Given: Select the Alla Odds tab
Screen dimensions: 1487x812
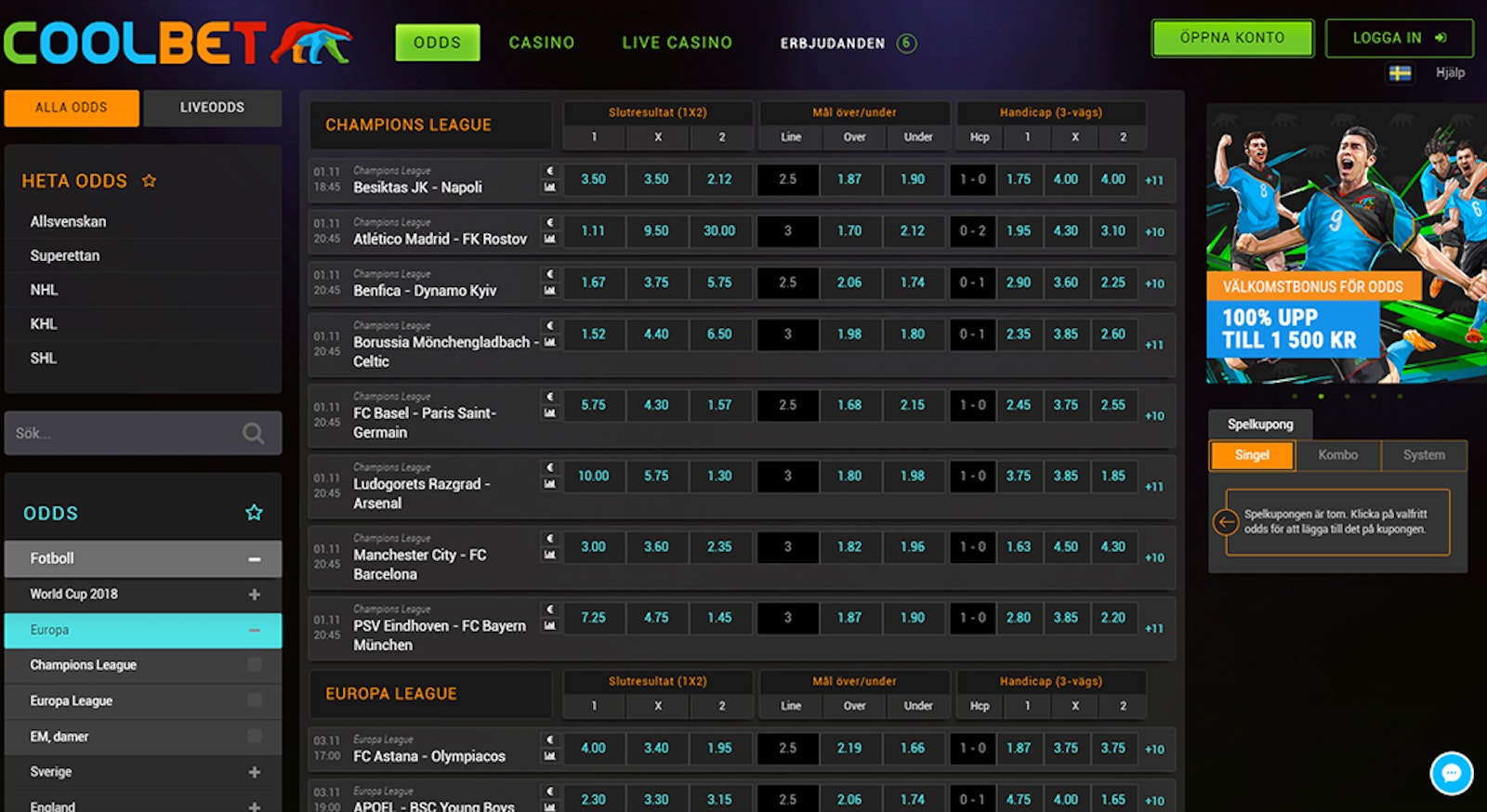Looking at the screenshot, I should point(72,108).
